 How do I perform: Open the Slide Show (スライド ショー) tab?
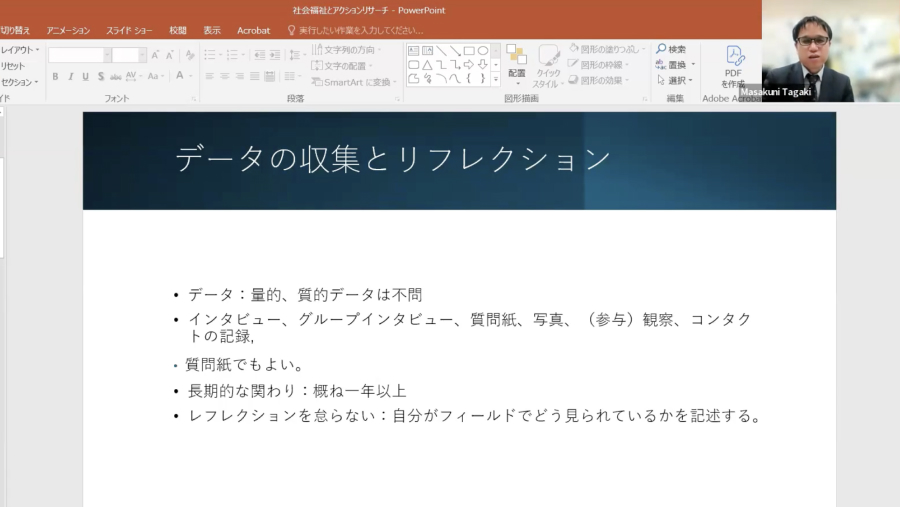click(x=129, y=30)
